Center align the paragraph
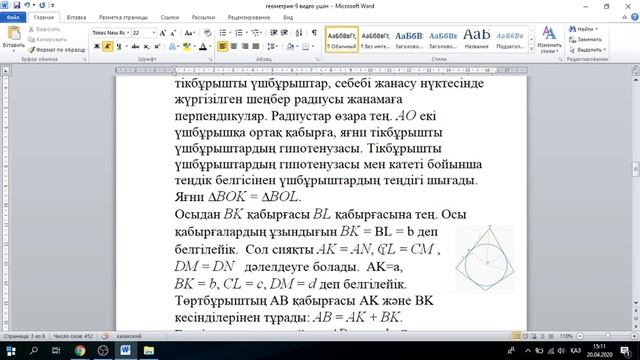 pos(234,47)
